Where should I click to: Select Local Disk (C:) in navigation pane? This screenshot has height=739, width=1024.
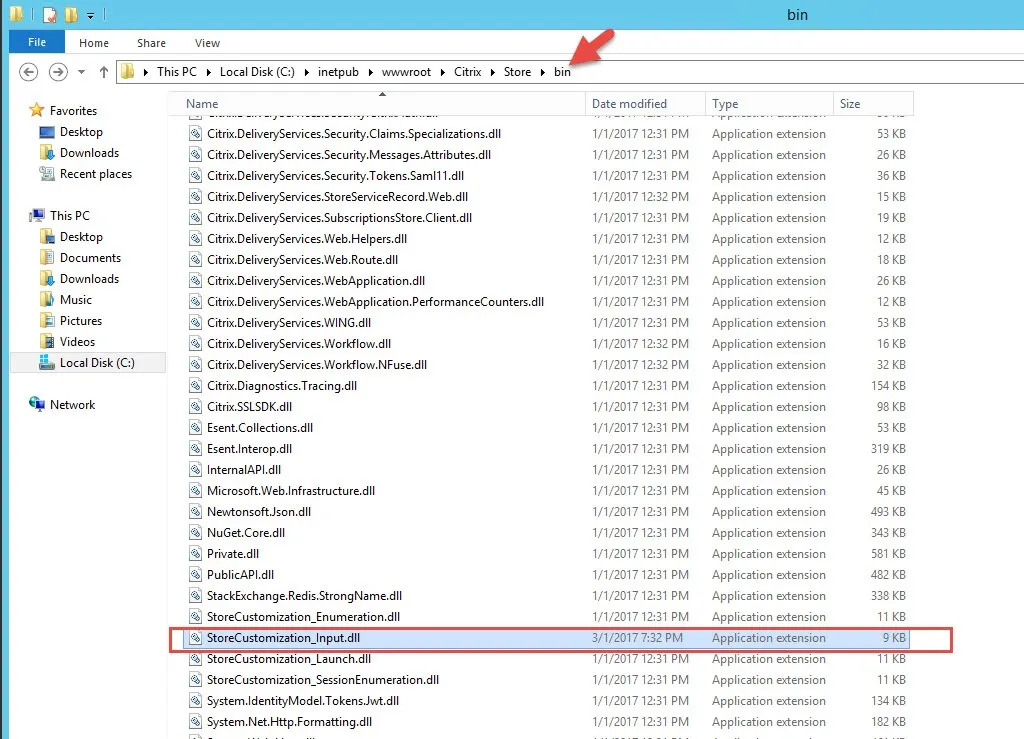pyautogui.click(x=96, y=363)
